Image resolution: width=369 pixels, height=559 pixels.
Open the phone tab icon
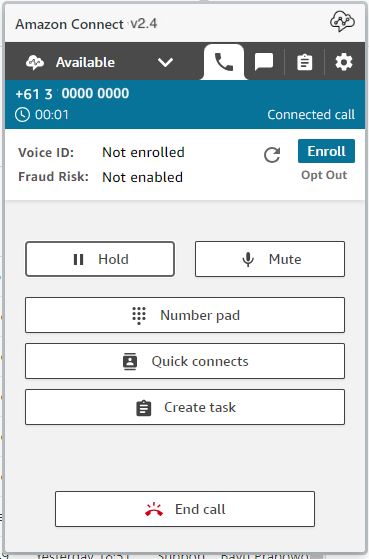tap(224, 62)
